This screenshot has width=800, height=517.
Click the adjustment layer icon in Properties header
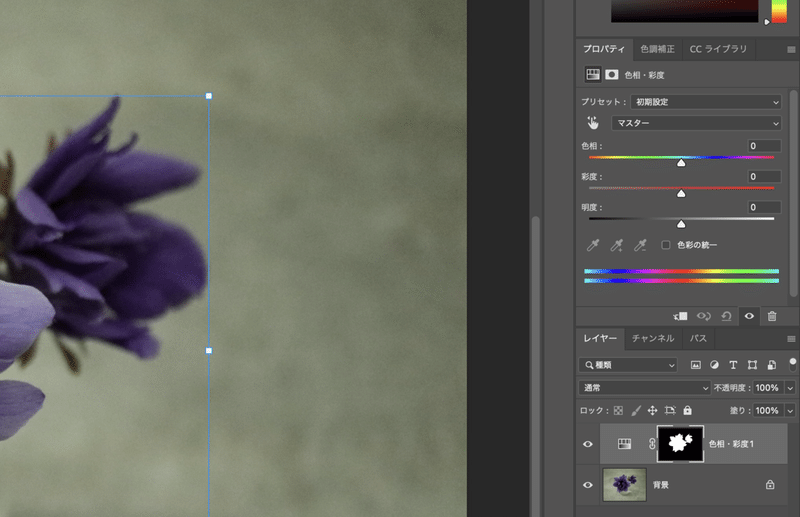coord(593,75)
